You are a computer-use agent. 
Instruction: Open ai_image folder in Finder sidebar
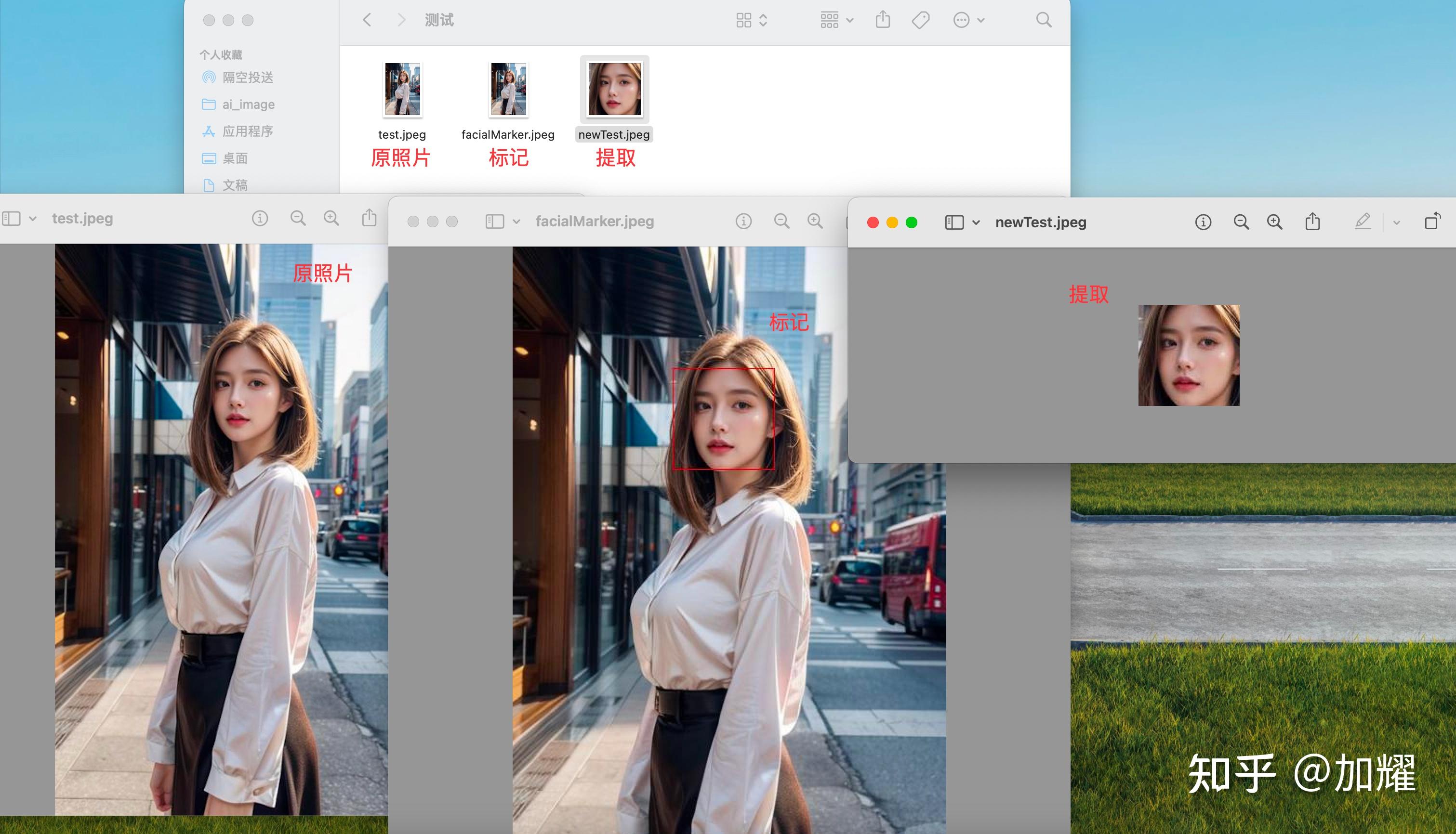[248, 104]
